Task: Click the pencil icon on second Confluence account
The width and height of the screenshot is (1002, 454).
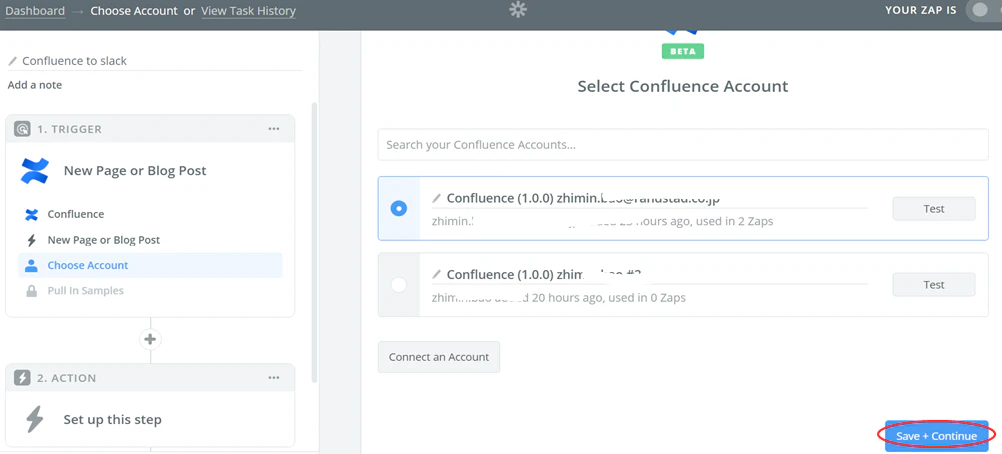Action: (436, 274)
